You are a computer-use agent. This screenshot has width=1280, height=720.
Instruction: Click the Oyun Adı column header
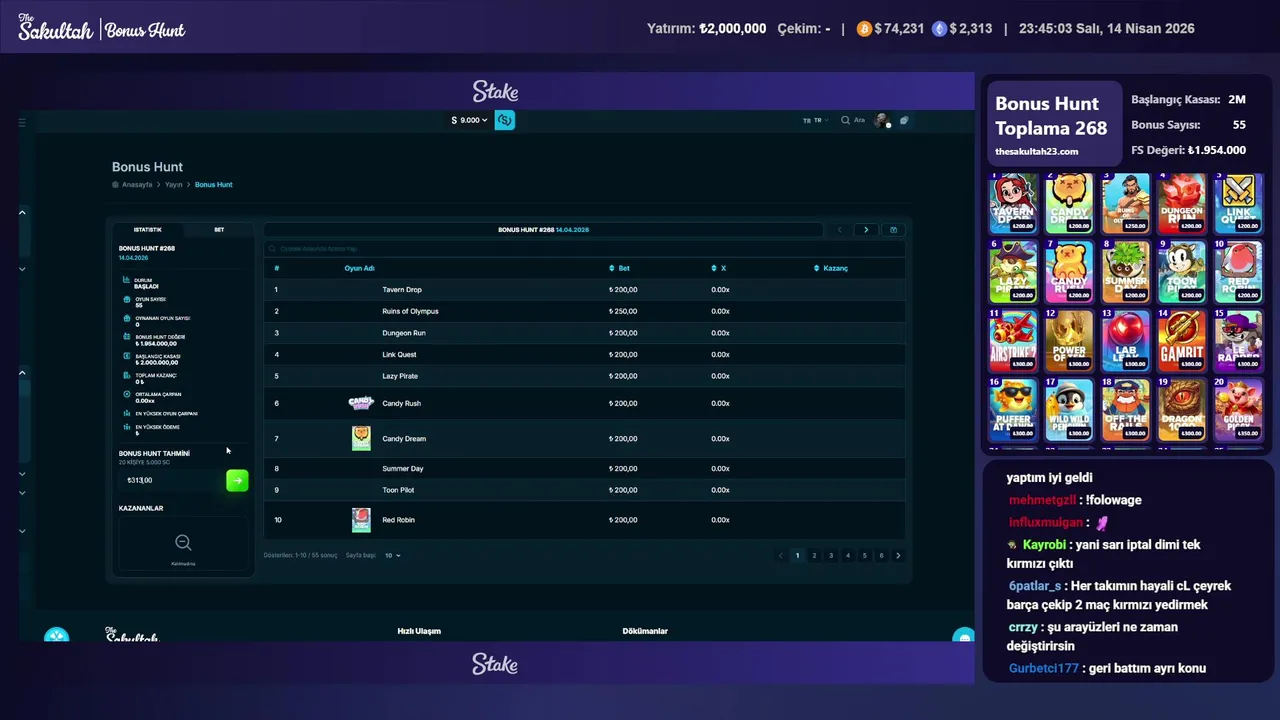click(x=360, y=268)
